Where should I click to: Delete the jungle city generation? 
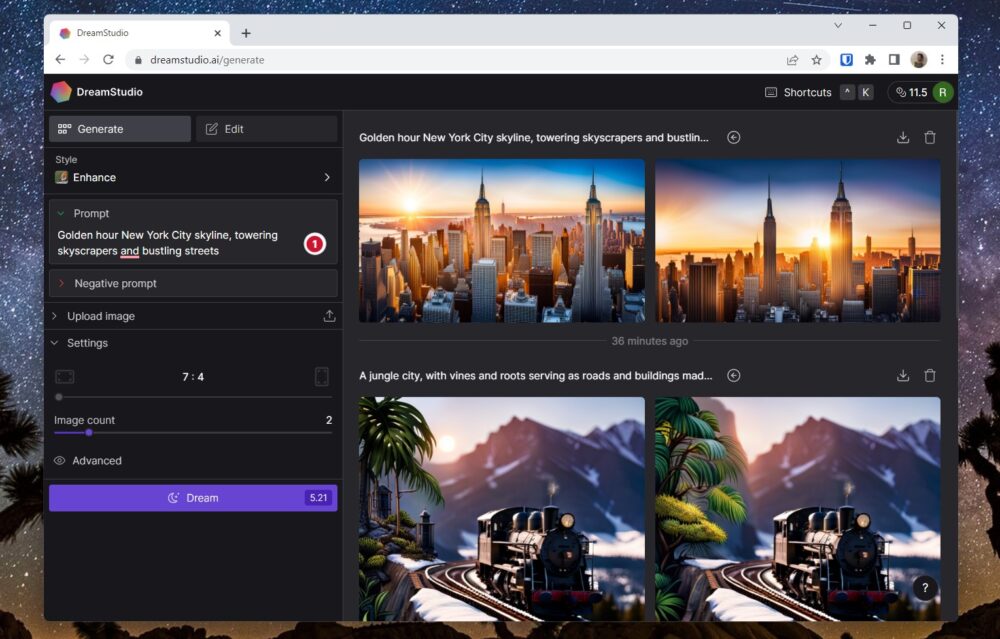[930, 375]
